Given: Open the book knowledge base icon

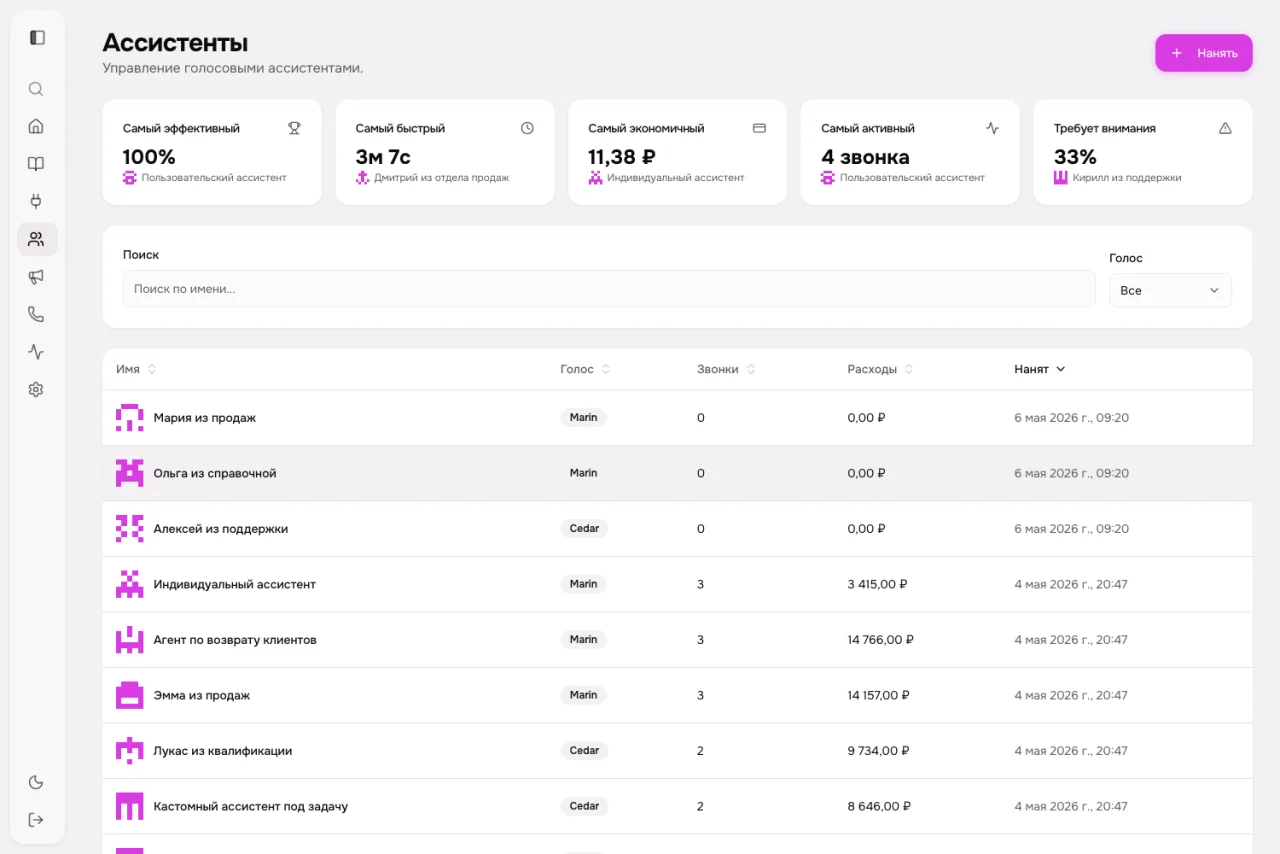Looking at the screenshot, I should [x=36, y=164].
